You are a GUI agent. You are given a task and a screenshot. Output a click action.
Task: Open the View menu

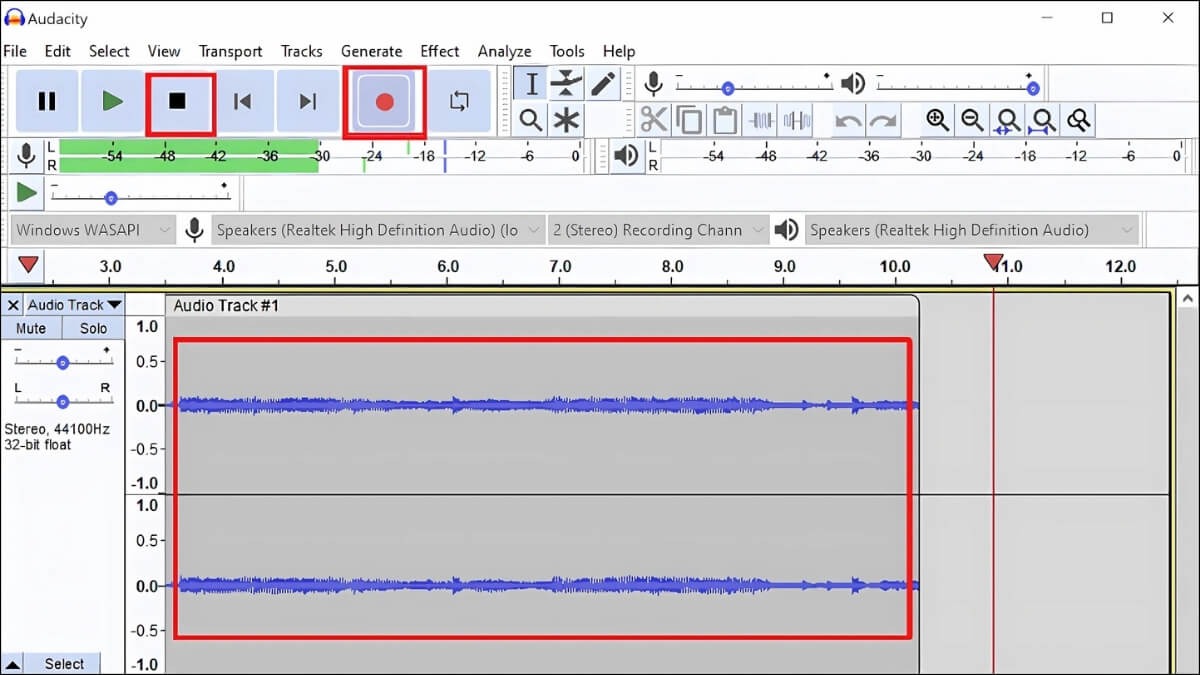(164, 51)
